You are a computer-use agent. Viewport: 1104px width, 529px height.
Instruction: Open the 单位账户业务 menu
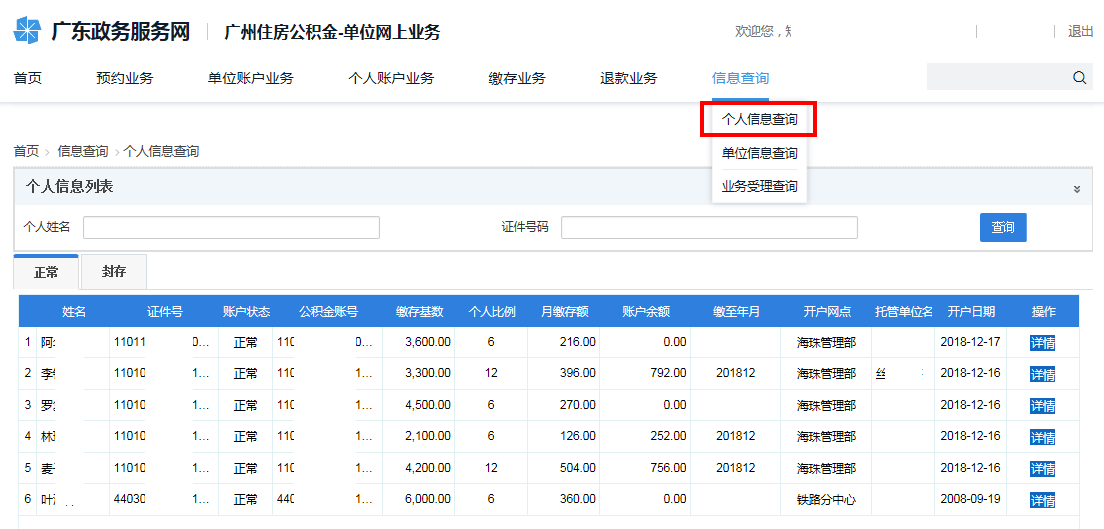251,78
